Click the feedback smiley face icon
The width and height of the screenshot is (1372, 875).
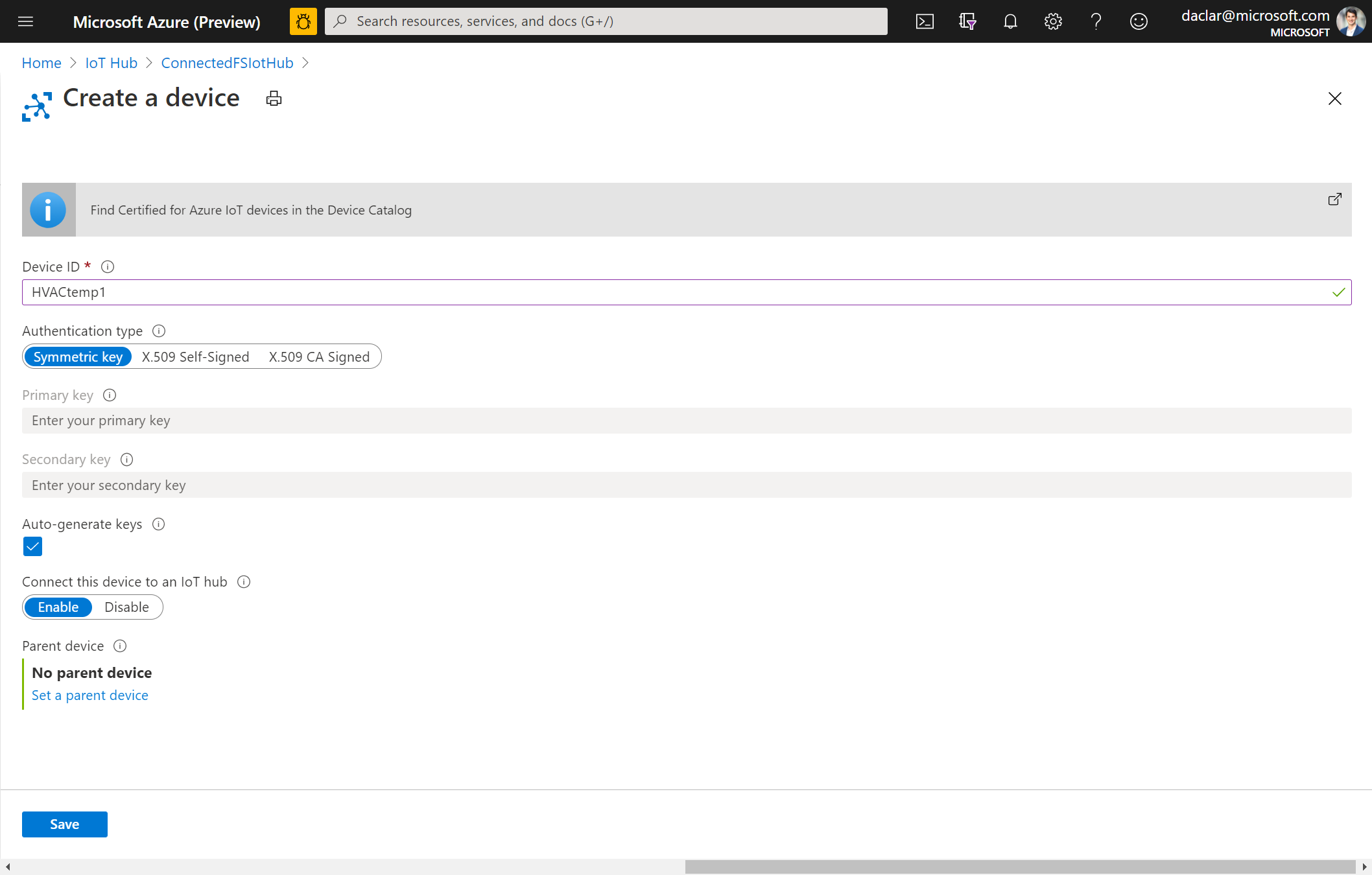click(1138, 21)
